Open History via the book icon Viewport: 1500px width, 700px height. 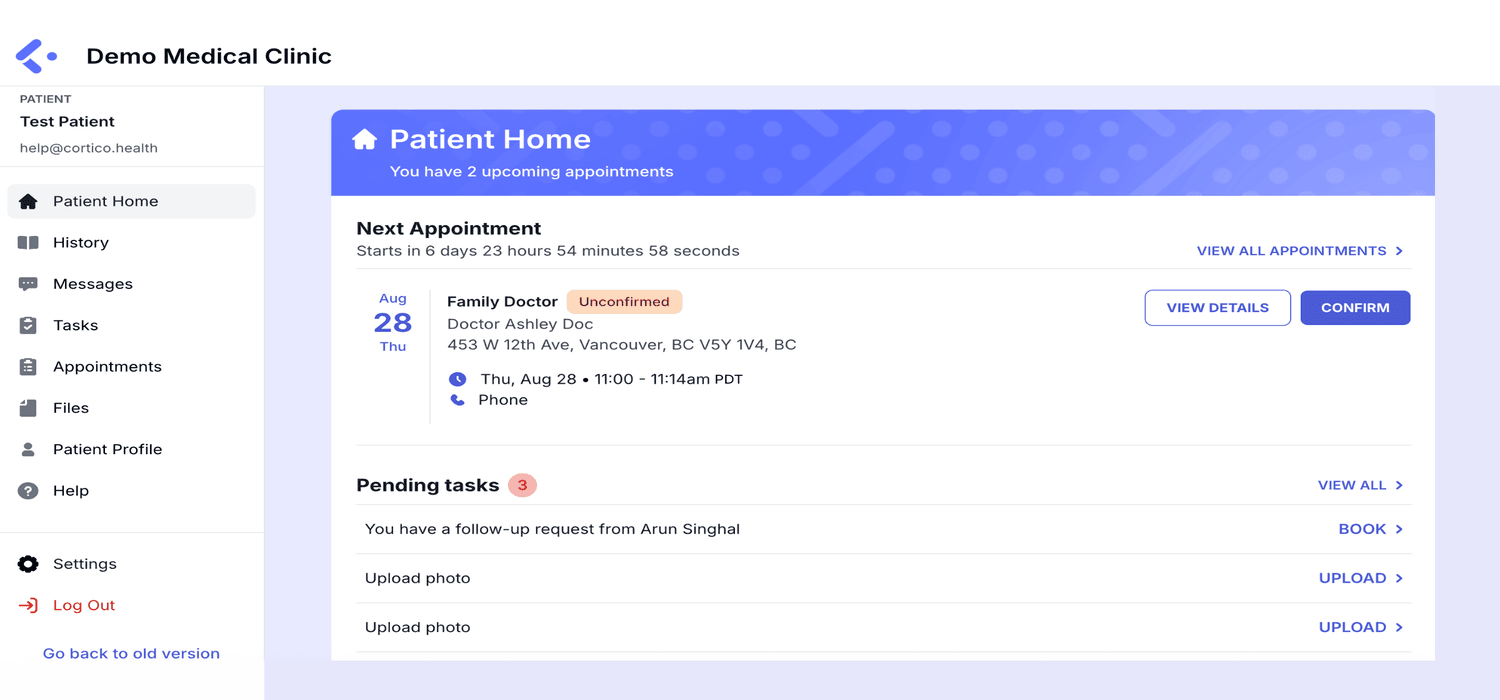(28, 243)
